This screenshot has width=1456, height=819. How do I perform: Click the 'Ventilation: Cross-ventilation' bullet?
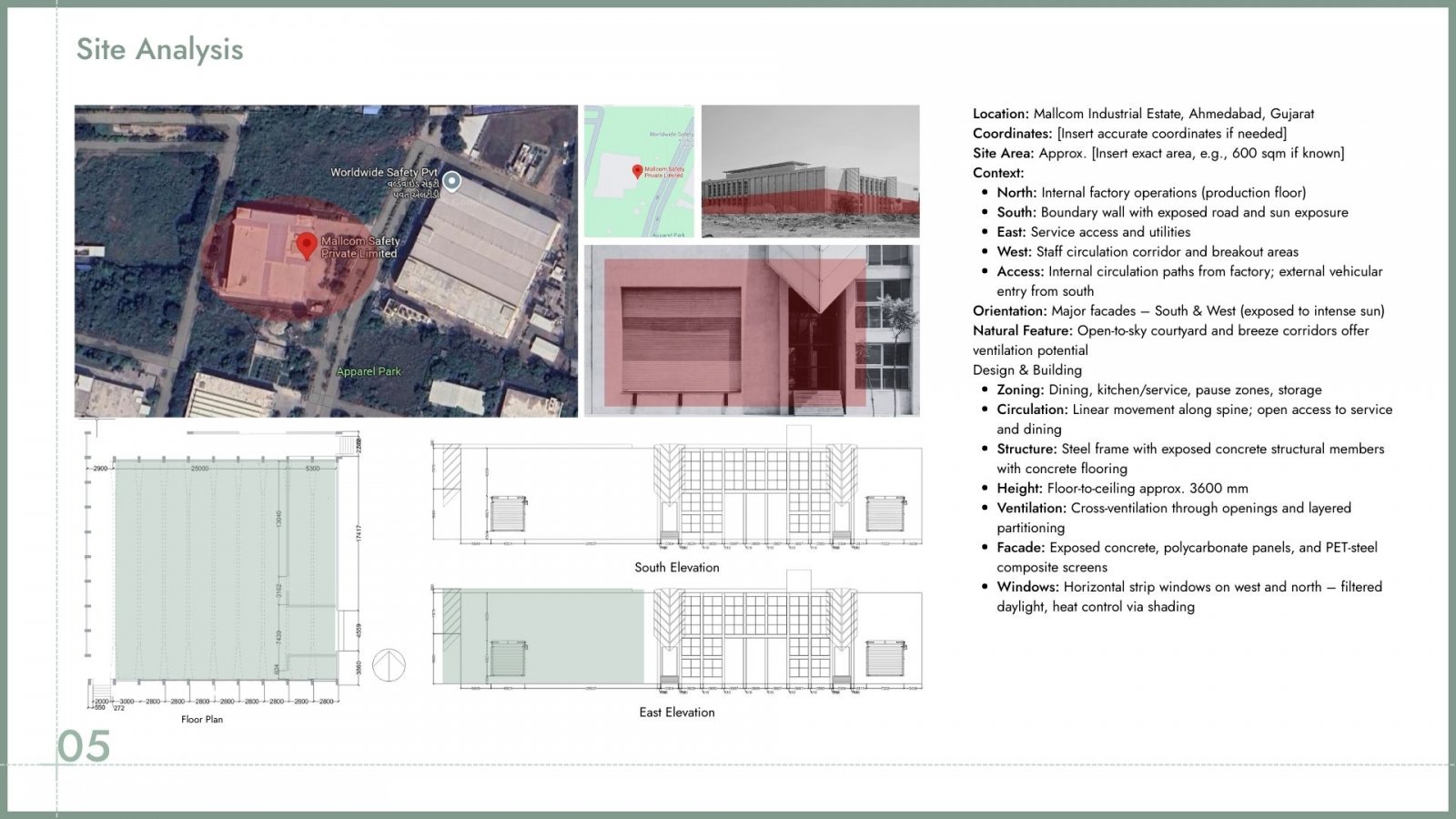(x=1174, y=518)
